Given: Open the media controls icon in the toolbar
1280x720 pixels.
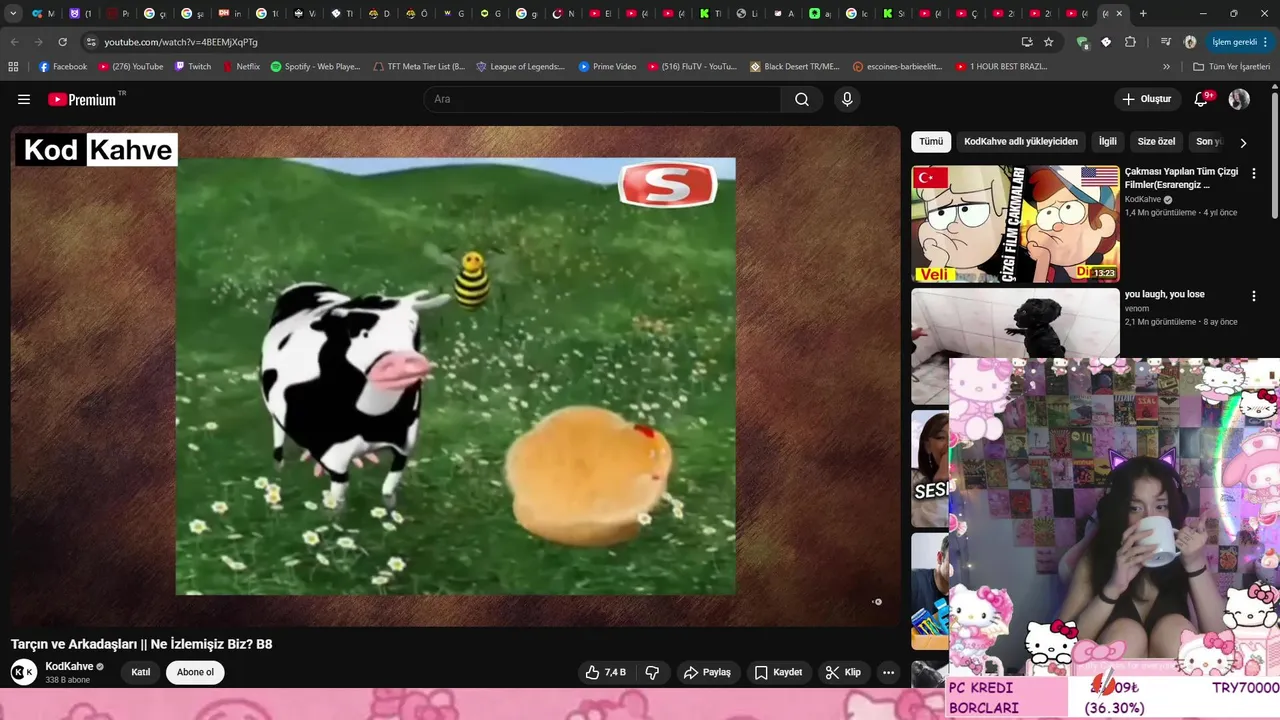Looking at the screenshot, I should click(x=1165, y=42).
